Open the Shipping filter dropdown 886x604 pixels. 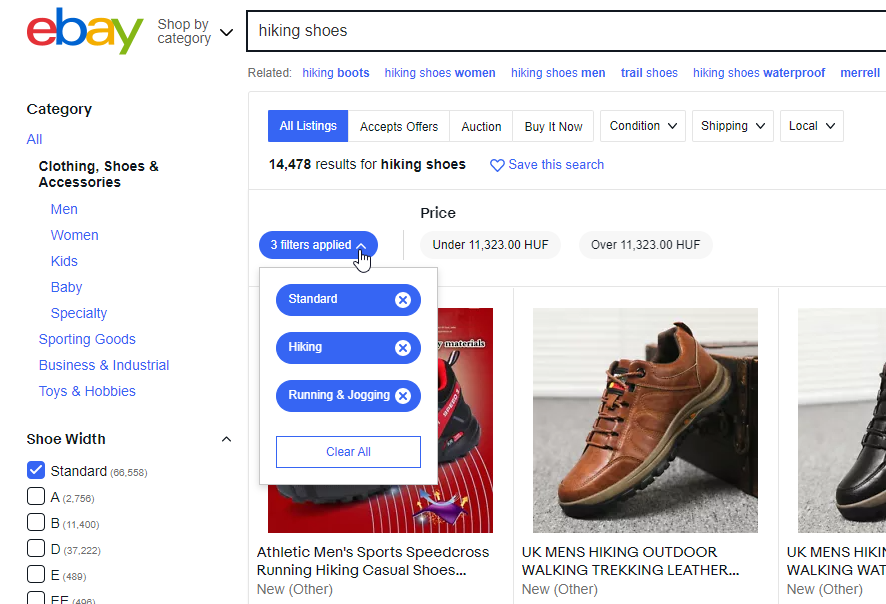(734, 126)
